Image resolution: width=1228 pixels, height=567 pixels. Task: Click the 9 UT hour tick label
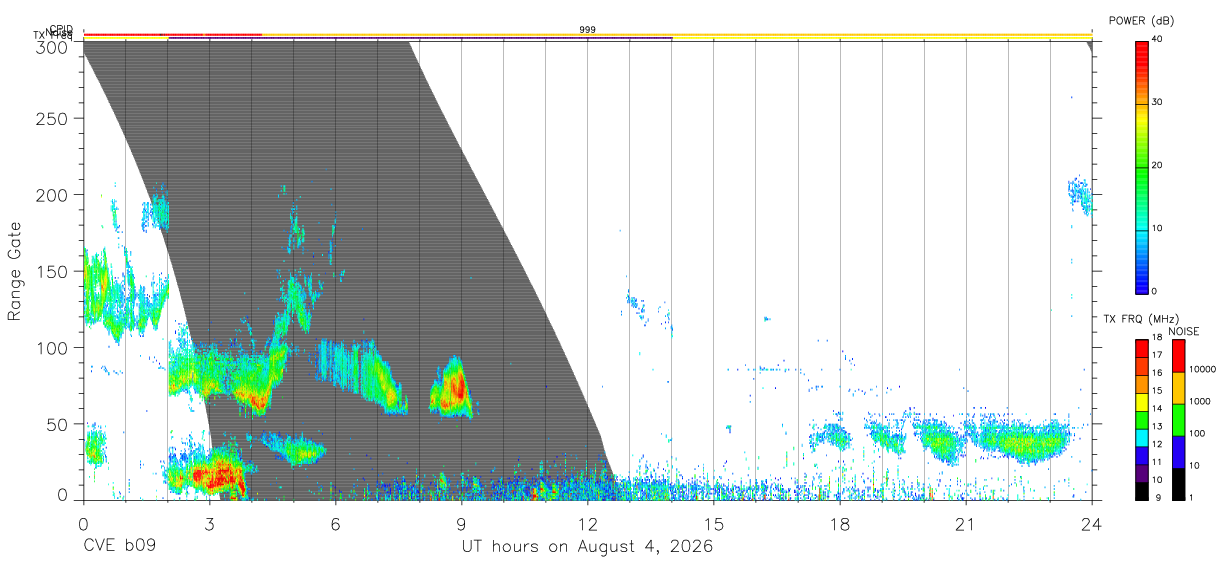coord(461,524)
